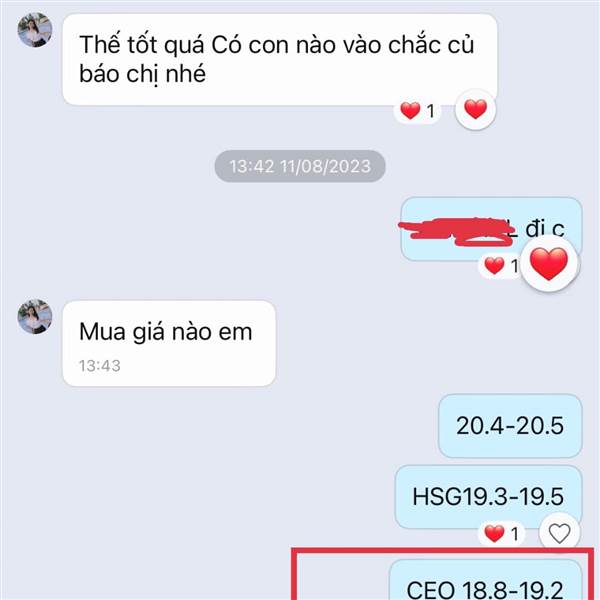Tap the sender avatar beside the first message
Screen dimensions: 600x600
point(35,30)
